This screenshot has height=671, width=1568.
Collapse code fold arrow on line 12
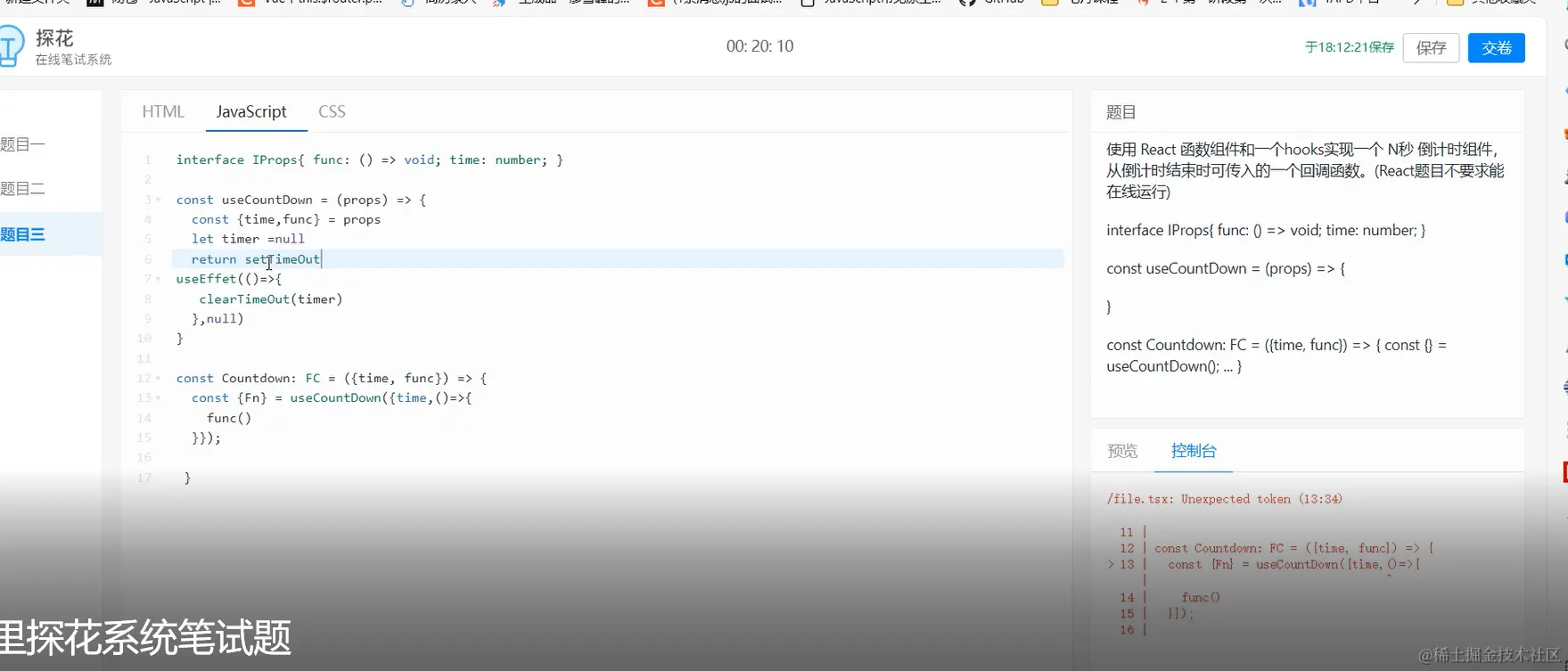coord(159,378)
